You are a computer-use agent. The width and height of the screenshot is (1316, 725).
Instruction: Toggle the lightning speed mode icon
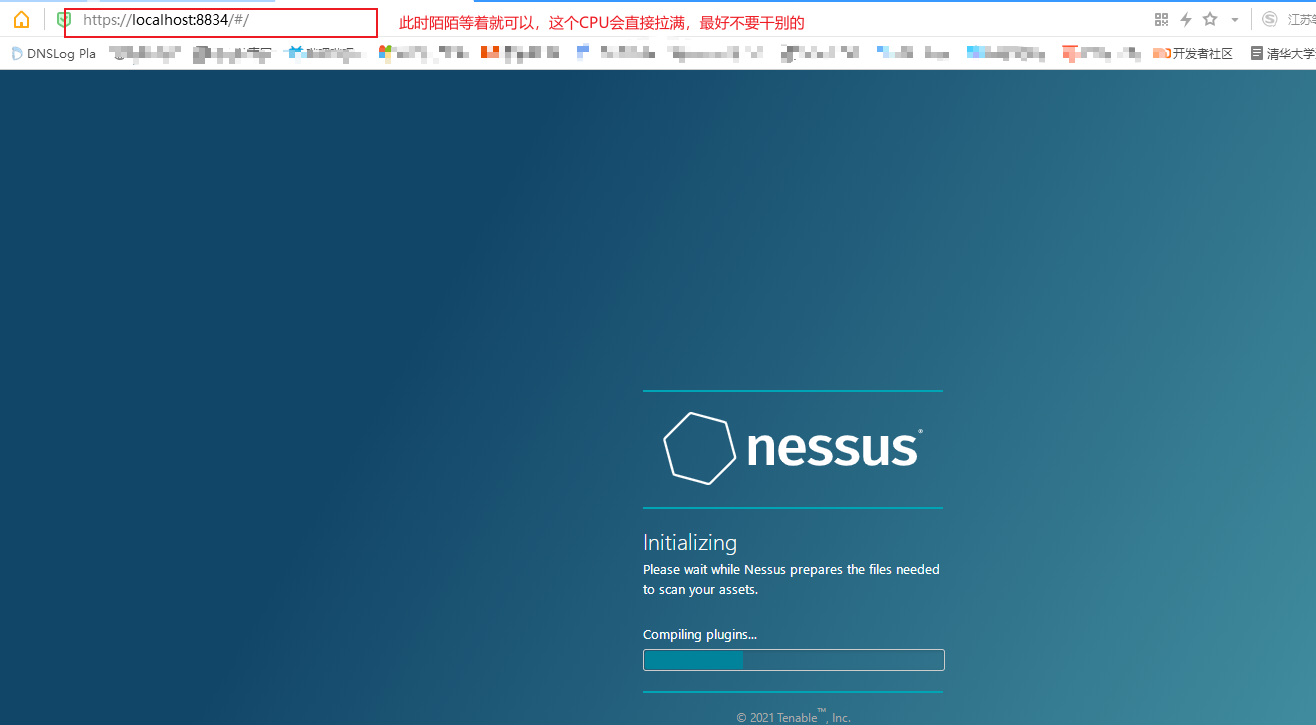point(1186,19)
